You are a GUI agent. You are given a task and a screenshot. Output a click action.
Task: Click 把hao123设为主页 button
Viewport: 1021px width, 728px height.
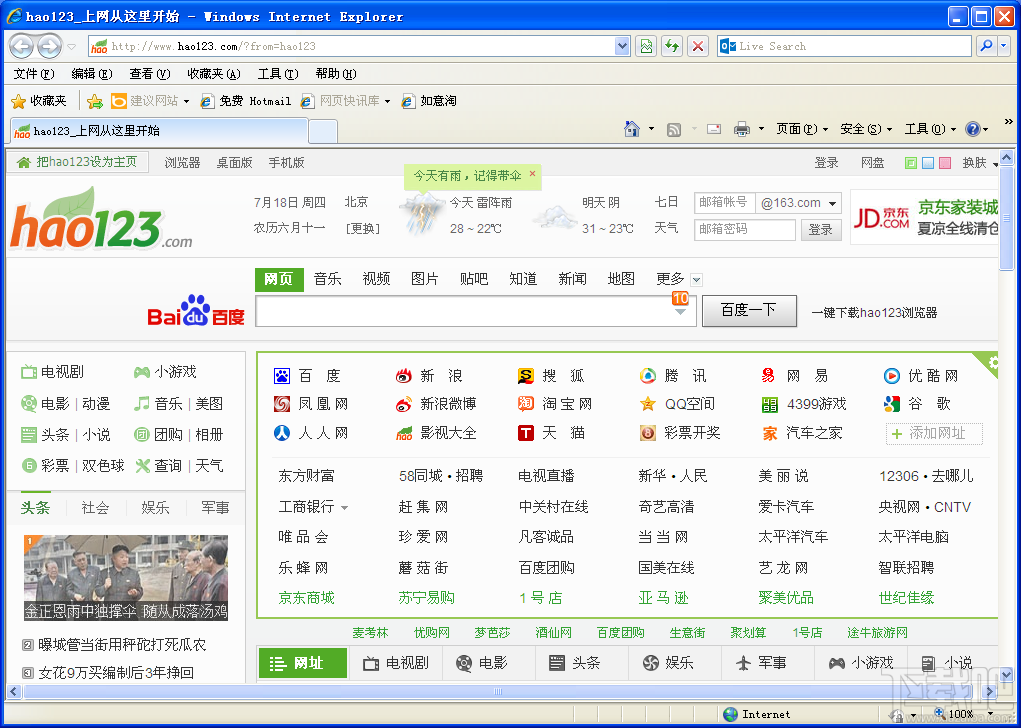coord(77,162)
